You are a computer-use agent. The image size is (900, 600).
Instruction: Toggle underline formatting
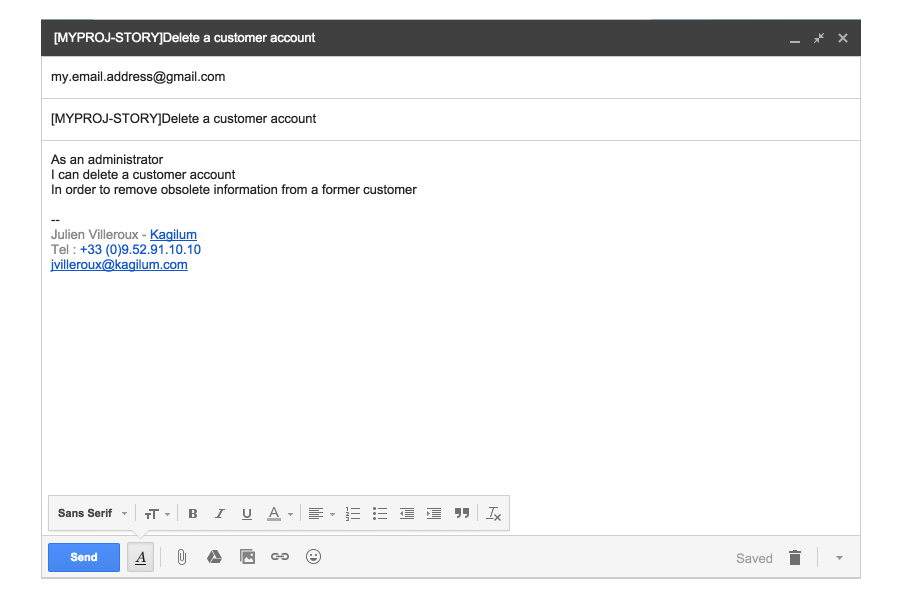pyautogui.click(x=247, y=513)
